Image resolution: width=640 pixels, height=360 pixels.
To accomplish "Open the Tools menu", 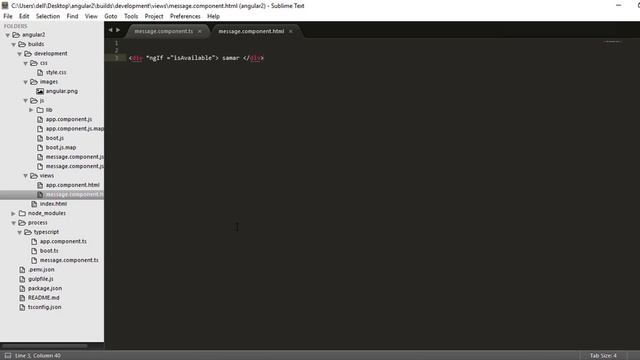I will pyautogui.click(x=131, y=16).
